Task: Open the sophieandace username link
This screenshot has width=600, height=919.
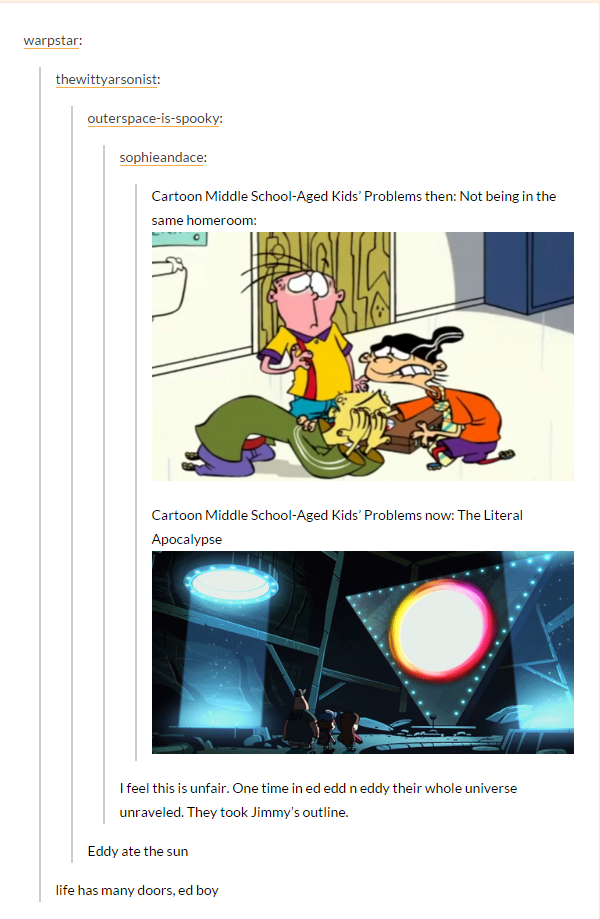Action: pyautogui.click(x=162, y=158)
